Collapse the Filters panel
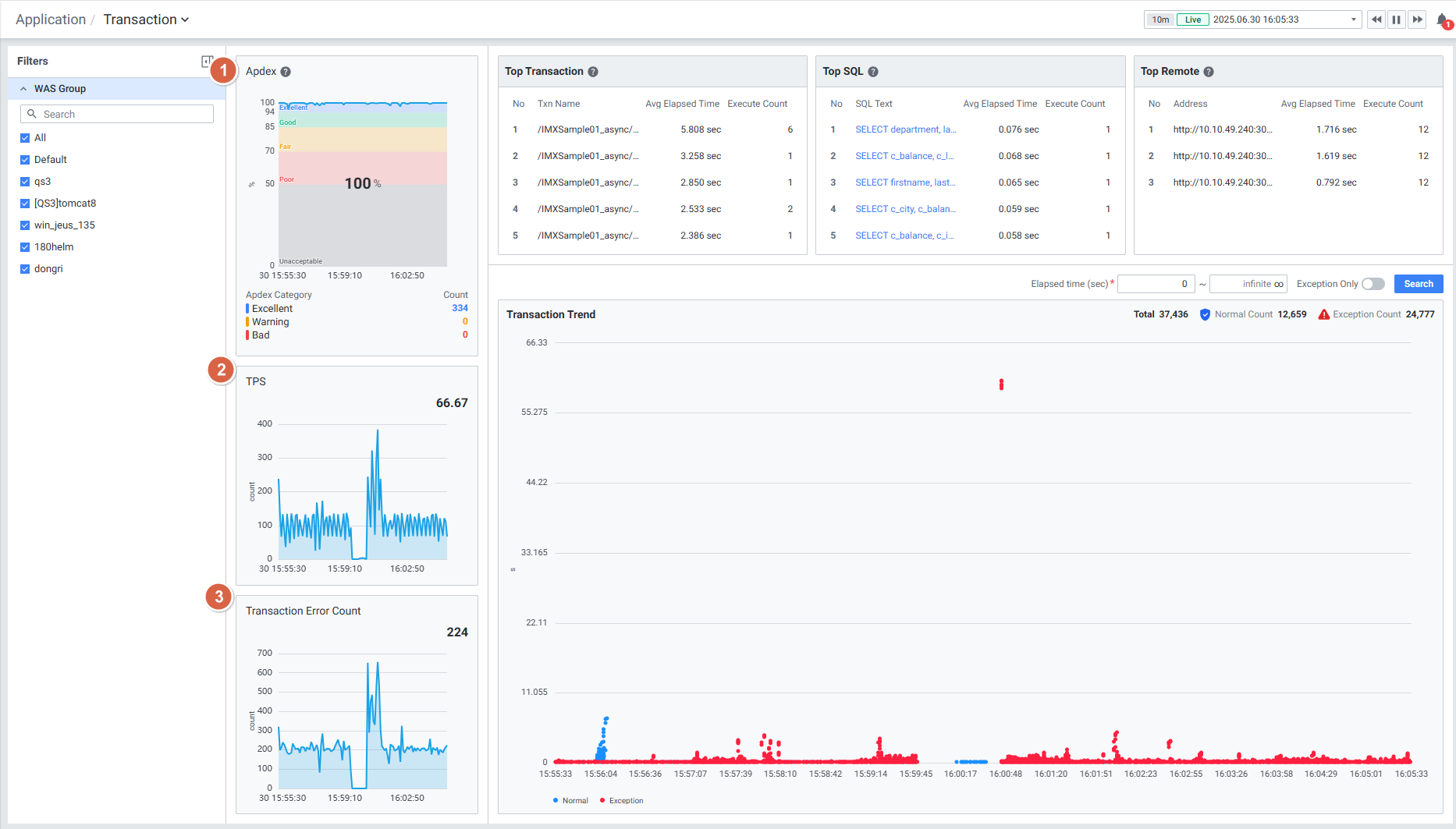 (x=207, y=61)
